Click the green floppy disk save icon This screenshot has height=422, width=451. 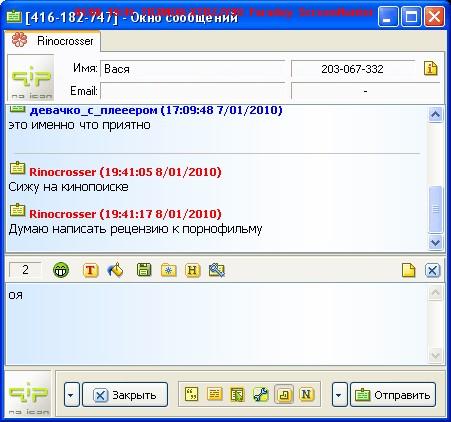pyautogui.click(x=144, y=270)
